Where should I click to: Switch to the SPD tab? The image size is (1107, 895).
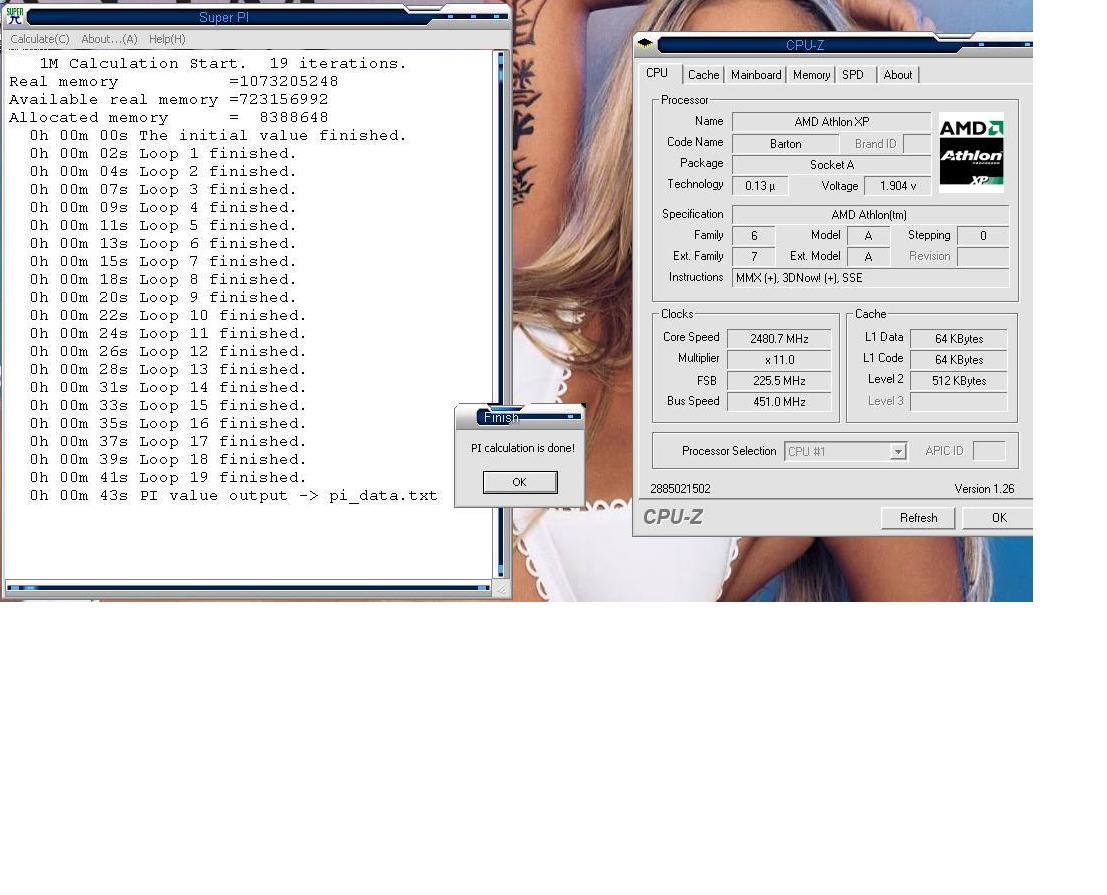[853, 75]
